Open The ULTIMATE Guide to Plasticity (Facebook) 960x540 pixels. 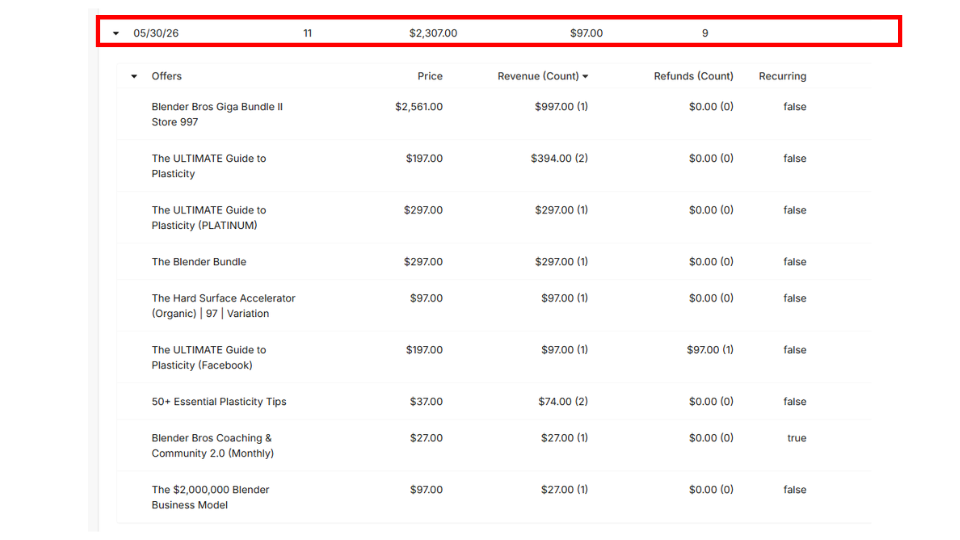[209, 357]
